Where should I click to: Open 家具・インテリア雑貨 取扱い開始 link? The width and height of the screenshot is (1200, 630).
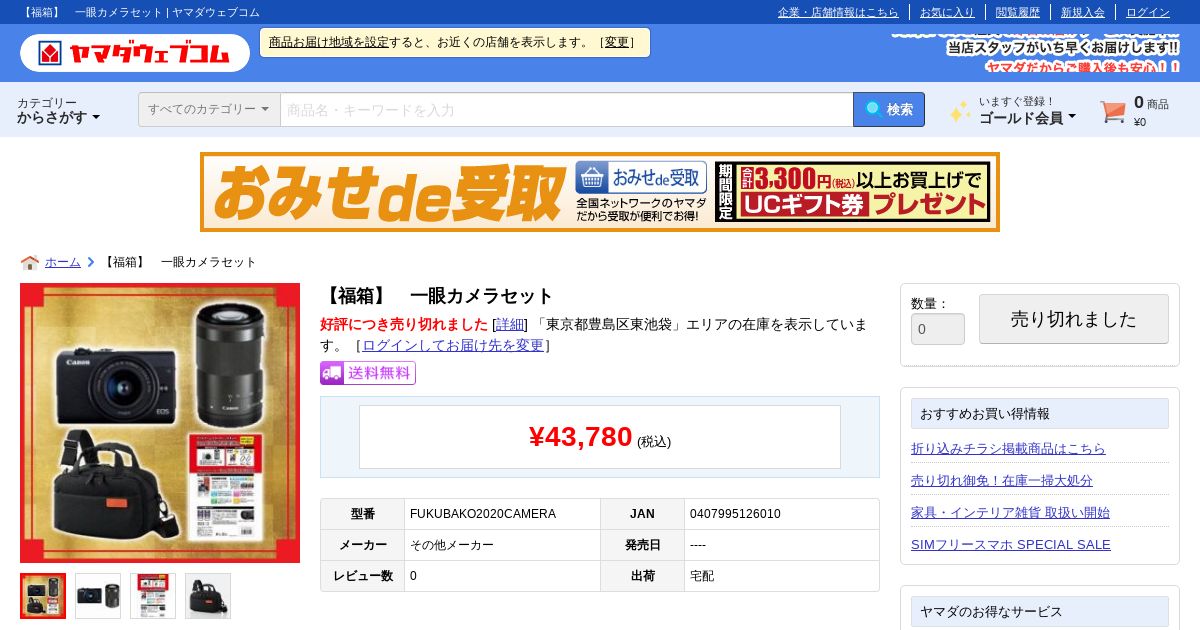click(1010, 512)
